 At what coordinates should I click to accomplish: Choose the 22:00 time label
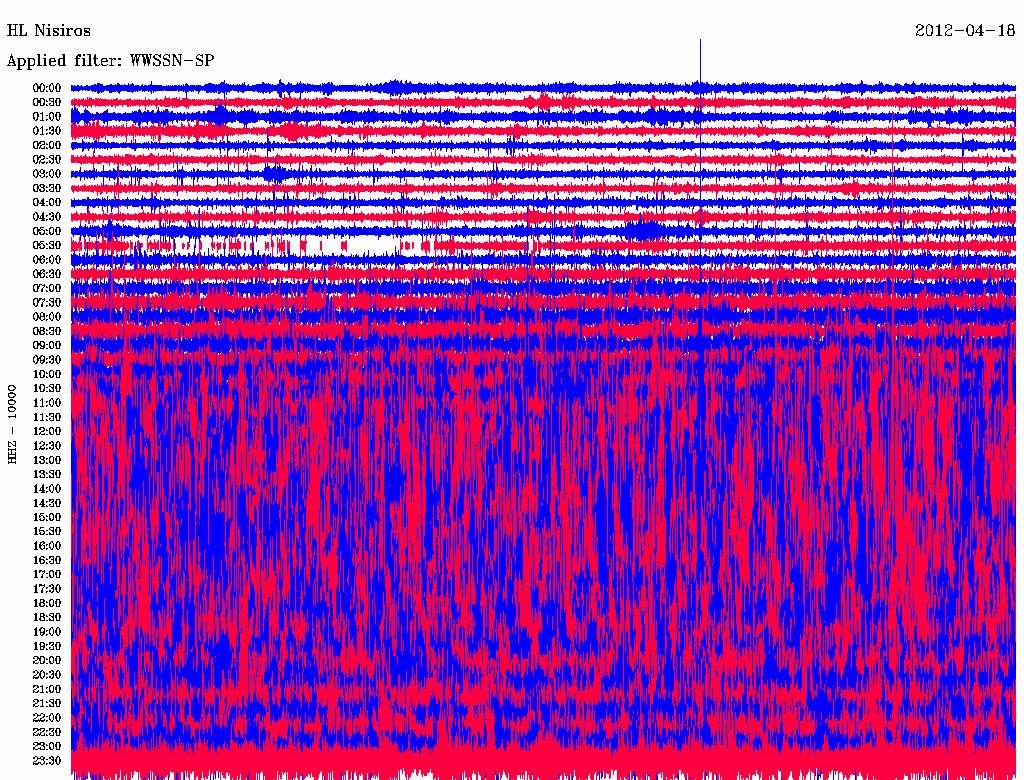(x=46, y=718)
